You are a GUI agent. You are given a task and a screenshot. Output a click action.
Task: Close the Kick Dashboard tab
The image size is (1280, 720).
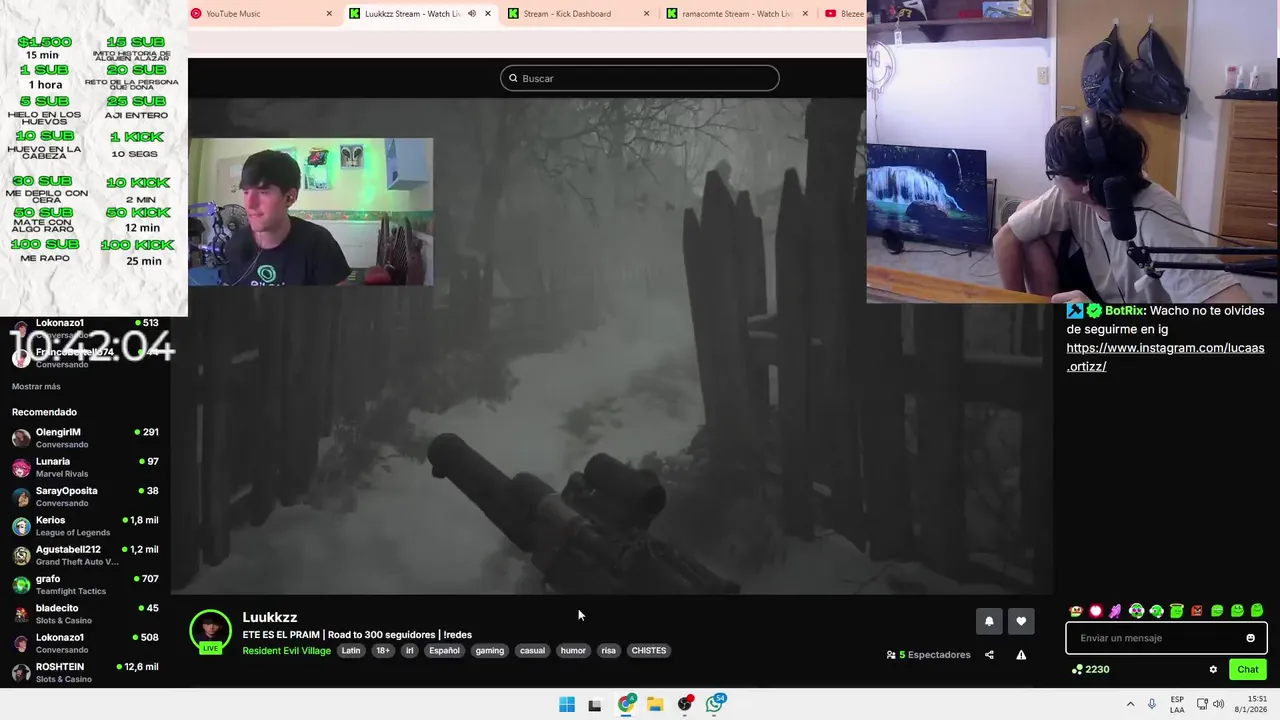[646, 14]
